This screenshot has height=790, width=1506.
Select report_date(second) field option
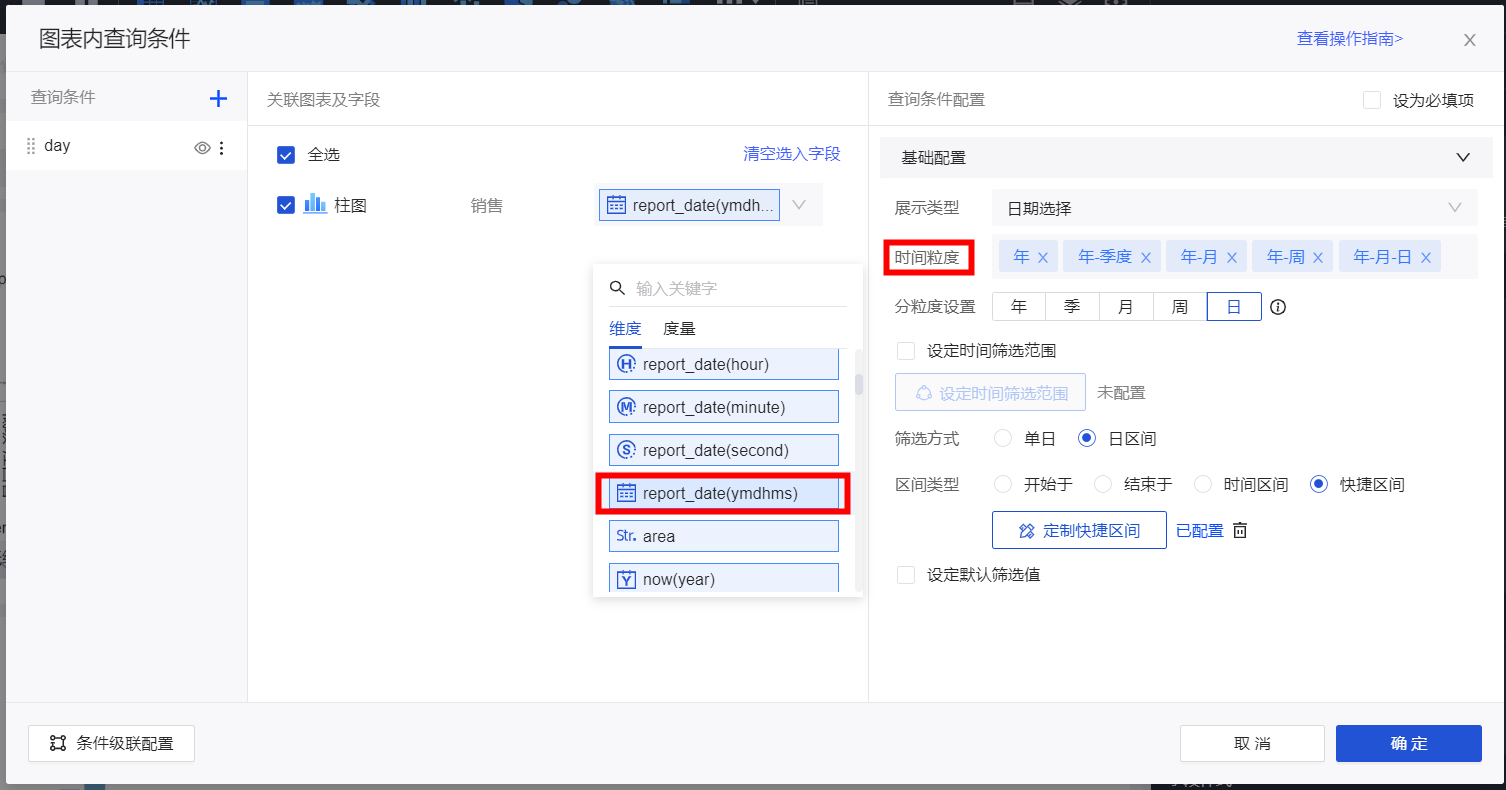[x=723, y=450]
